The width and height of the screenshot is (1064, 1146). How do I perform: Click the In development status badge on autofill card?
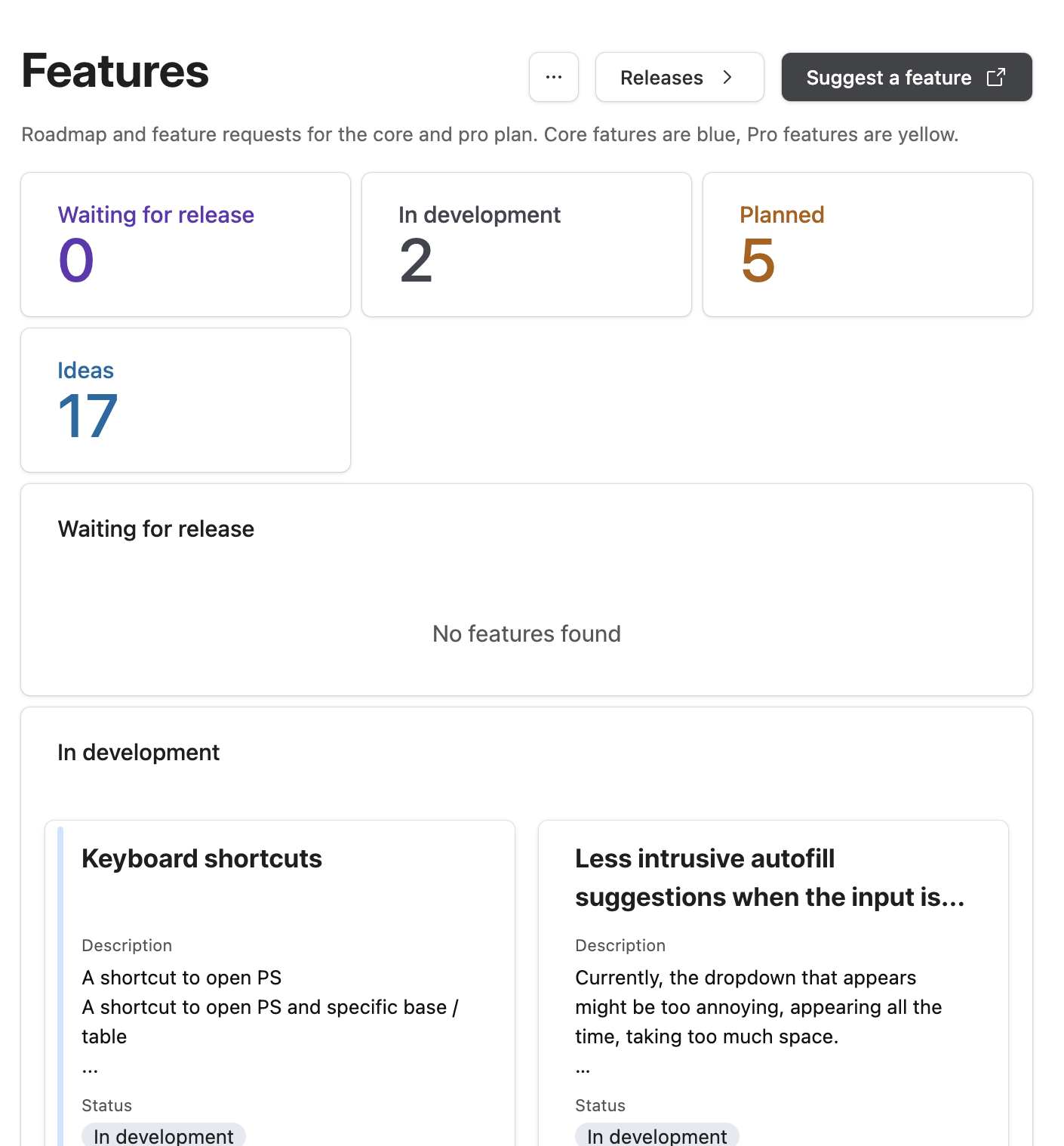coord(657,1135)
